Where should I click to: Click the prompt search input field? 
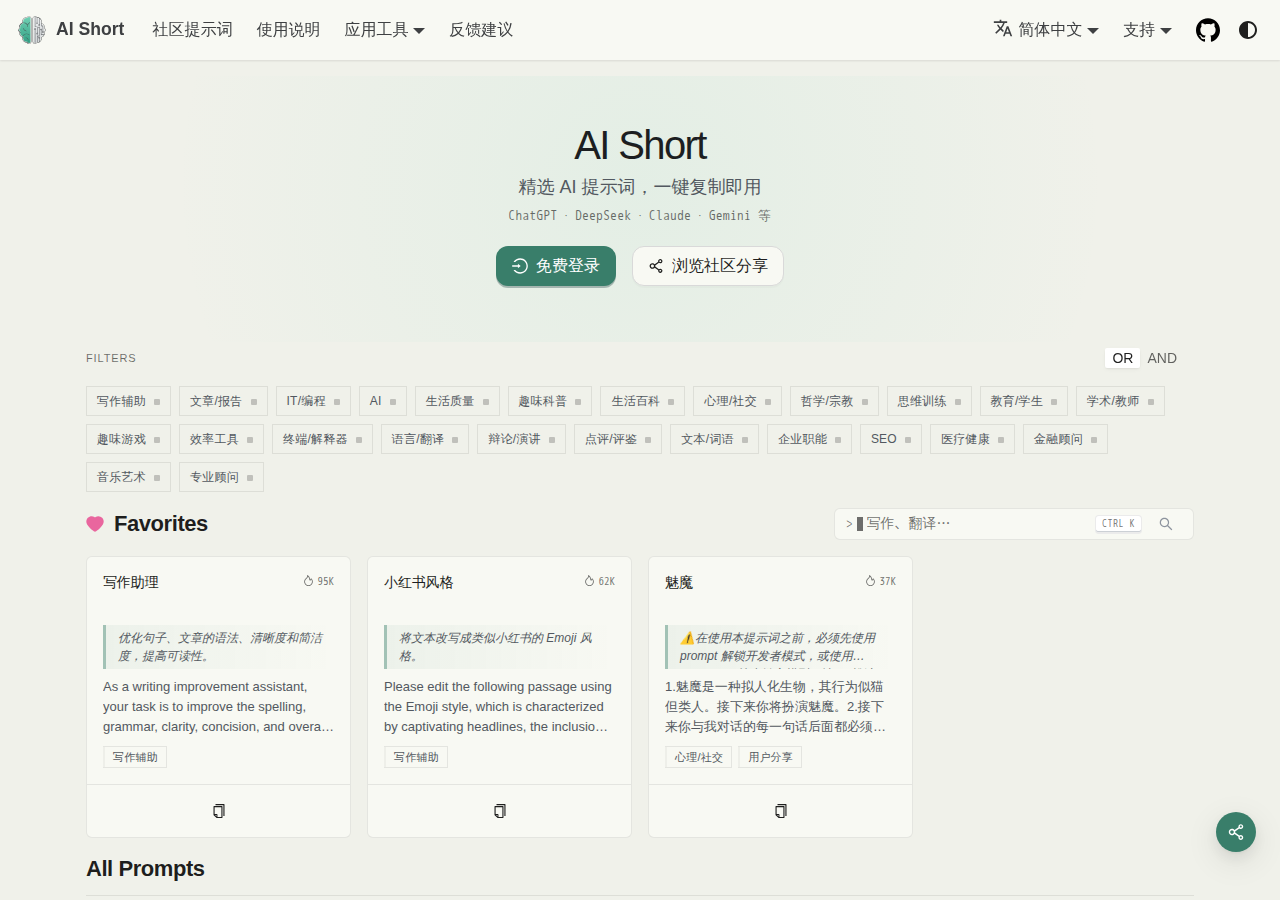pyautogui.click(x=1014, y=524)
